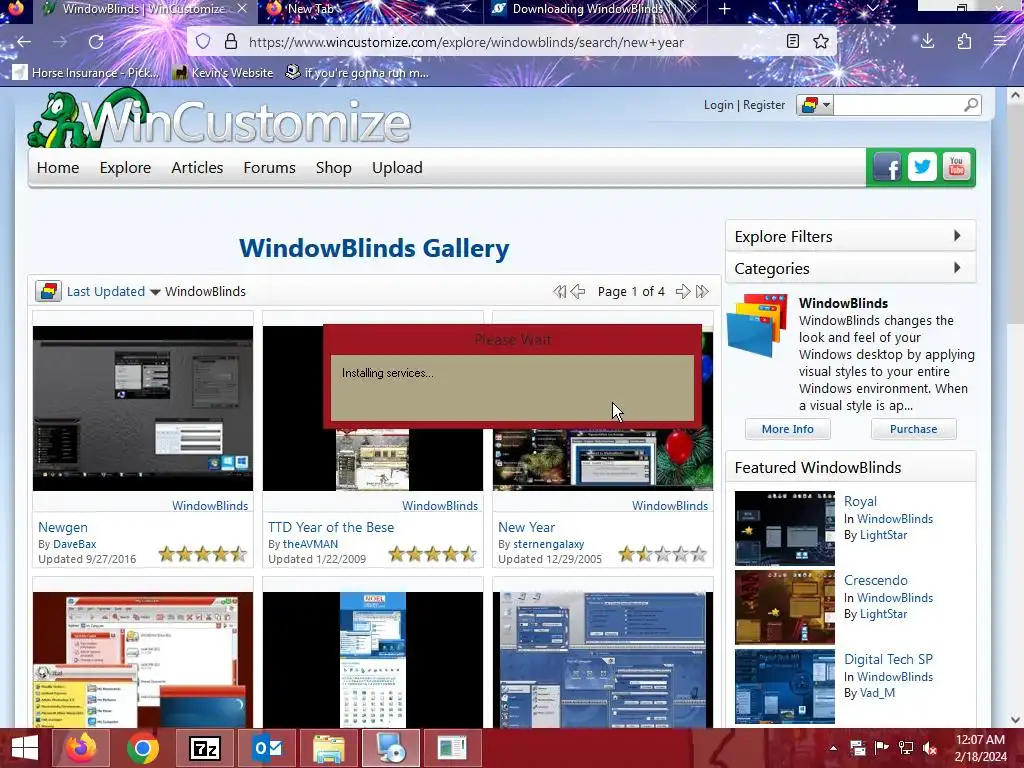Screen dimensions: 1024x768
Task: Open the Home menu item
Action: point(58,167)
